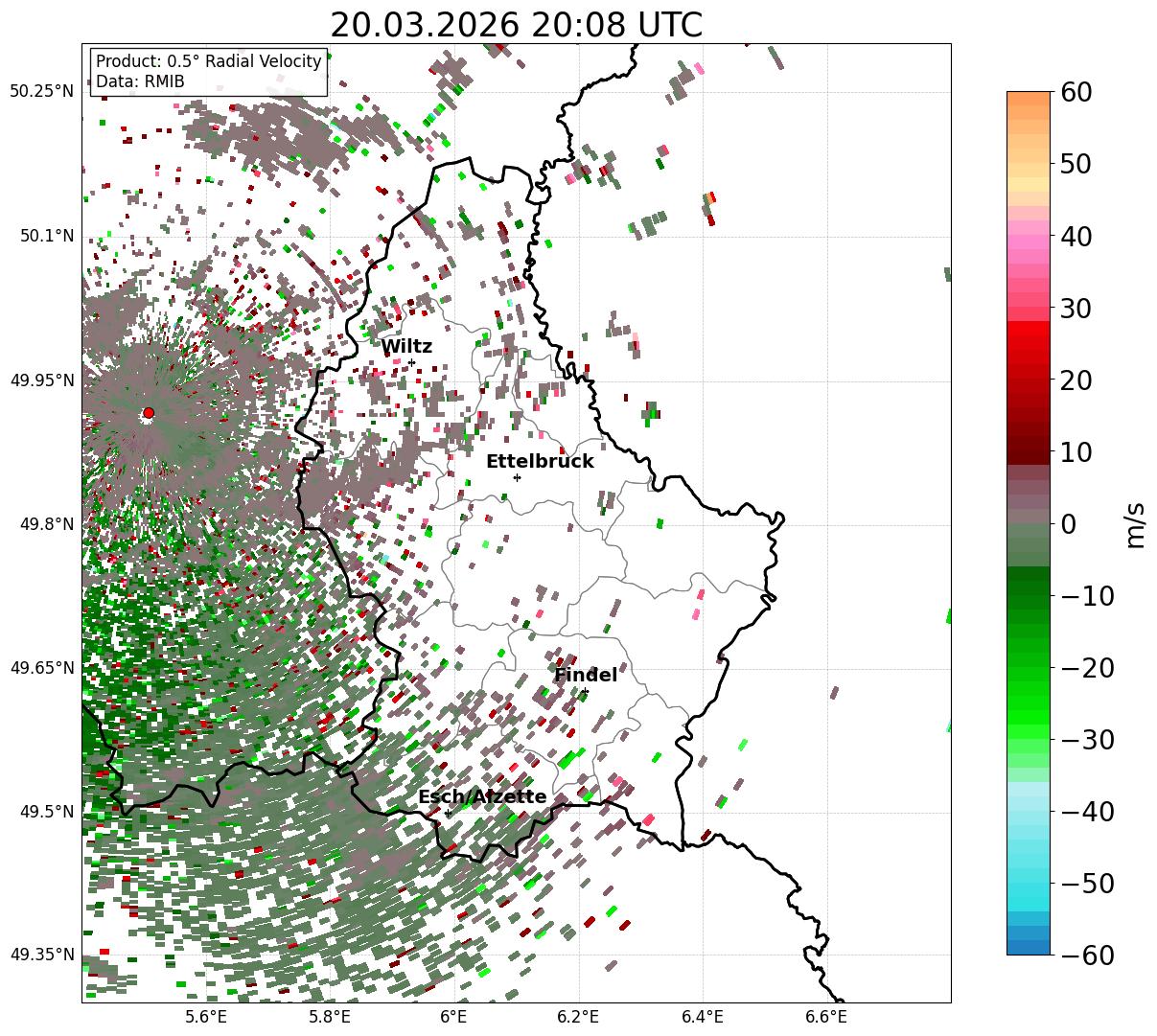Click the colorbar tick label −50

point(1087,883)
